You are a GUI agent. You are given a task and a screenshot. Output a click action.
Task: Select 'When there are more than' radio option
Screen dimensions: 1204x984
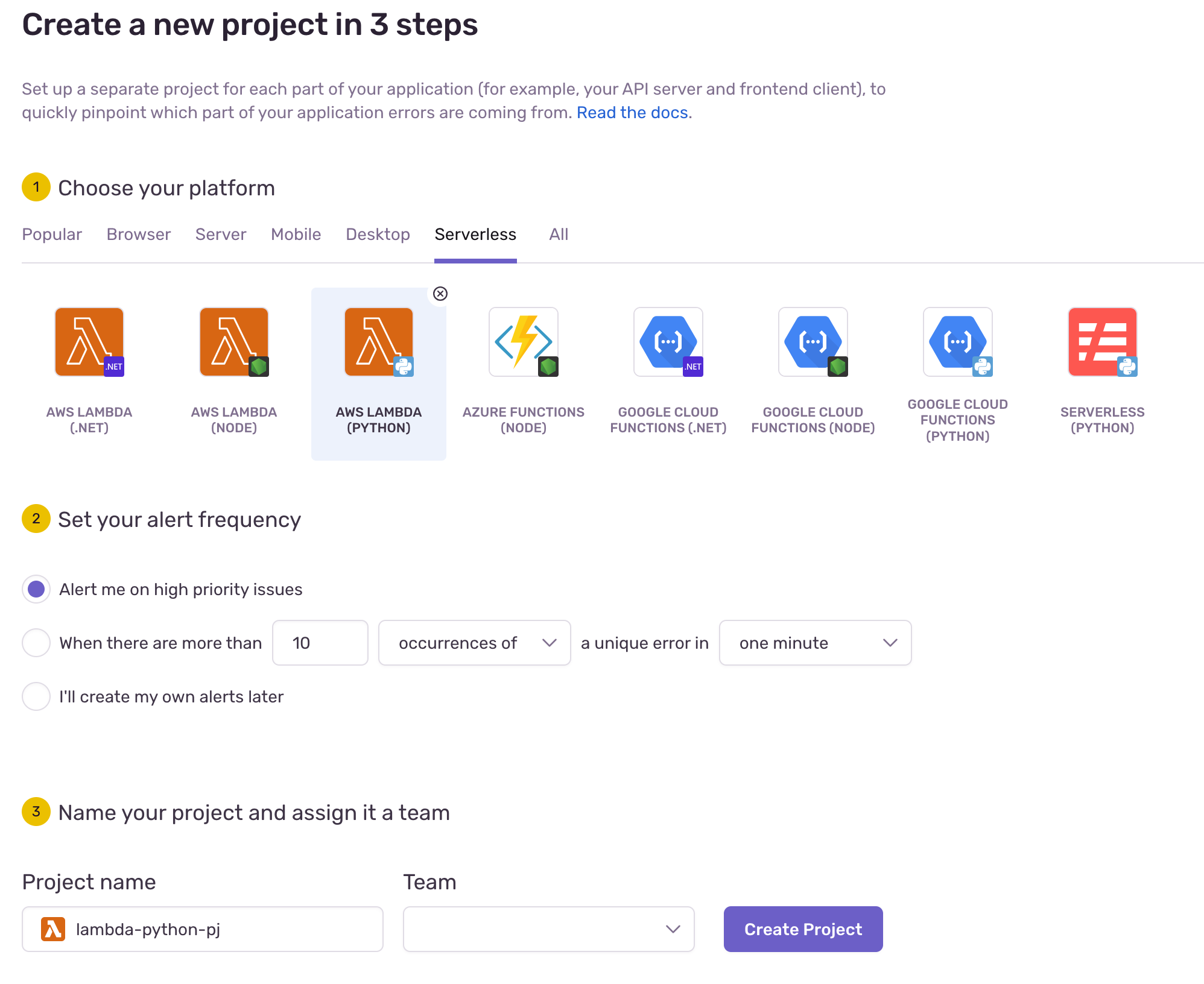[36, 643]
